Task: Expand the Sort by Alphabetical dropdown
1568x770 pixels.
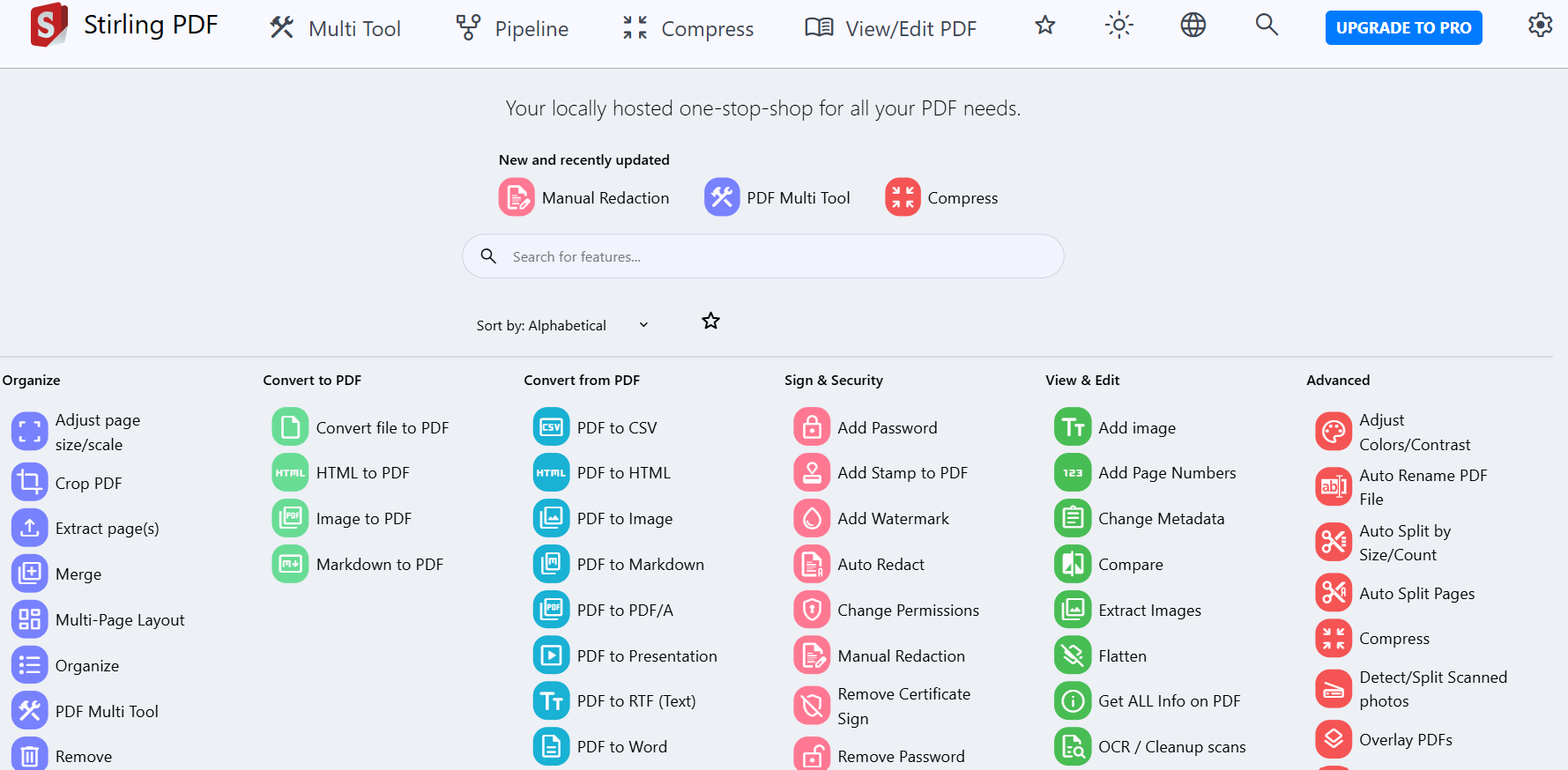Action: pos(562,325)
